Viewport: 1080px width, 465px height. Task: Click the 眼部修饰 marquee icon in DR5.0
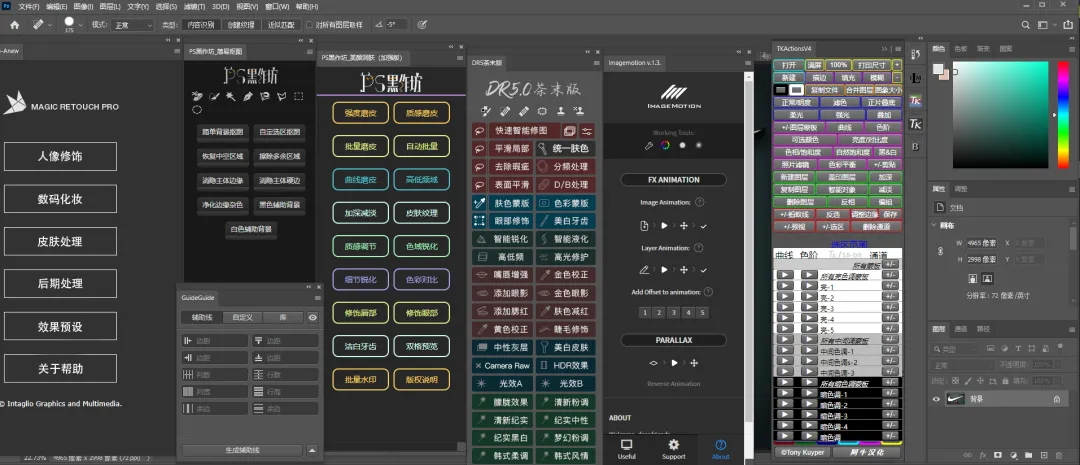pyautogui.click(x=479, y=220)
